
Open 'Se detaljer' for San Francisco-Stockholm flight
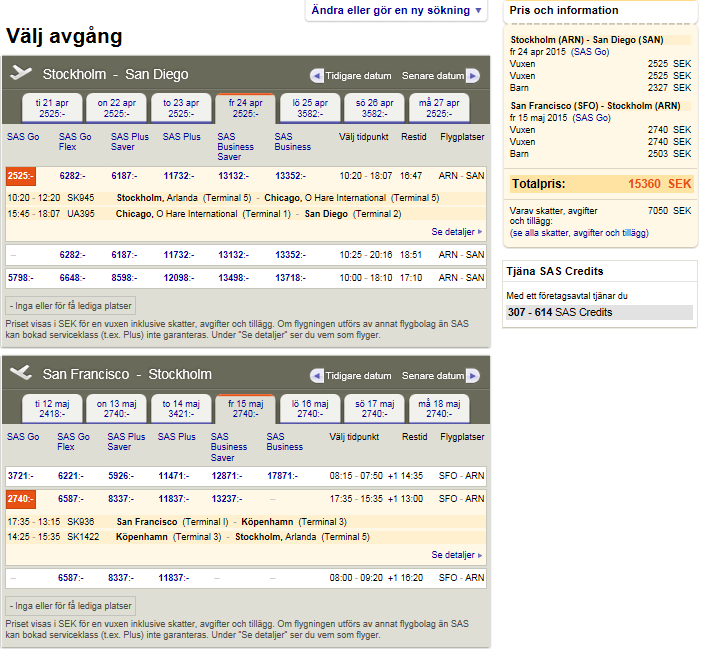(457, 555)
